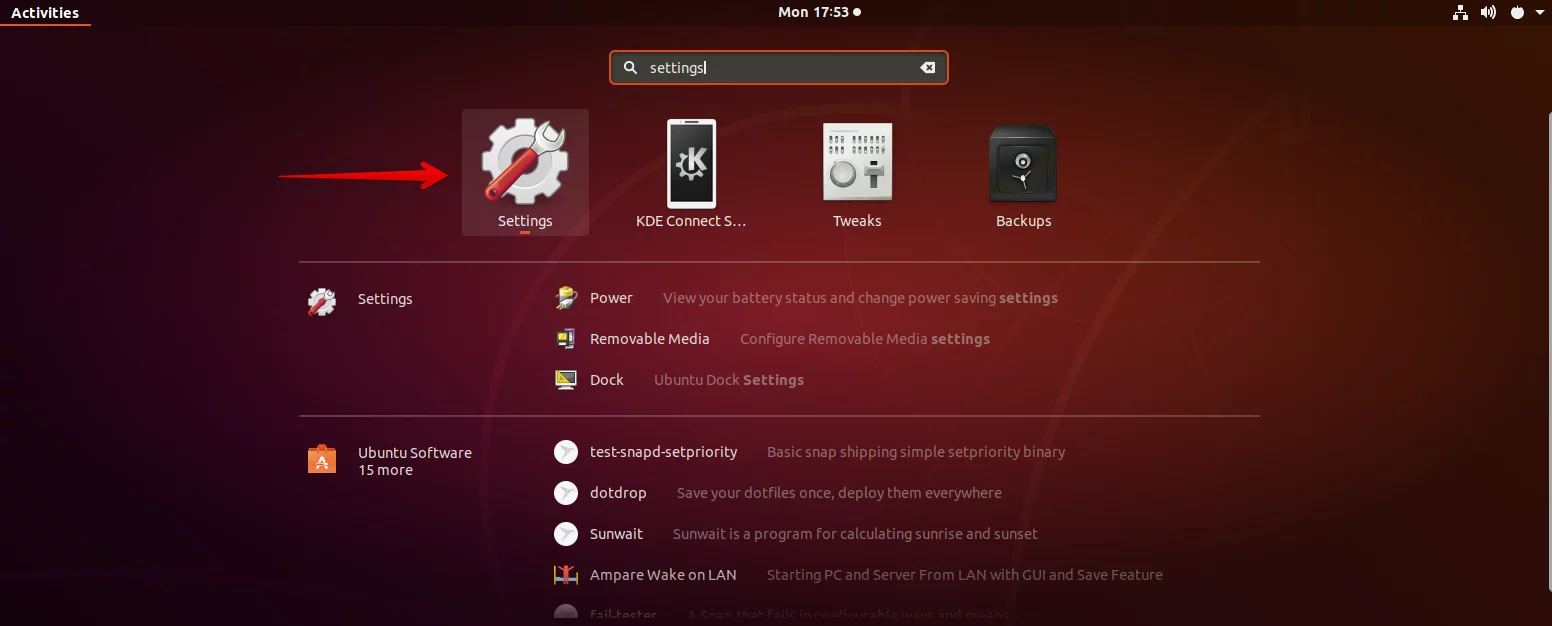The image size is (1552, 626).
Task: Click 'Ubuntu Dock Settings' description
Action: tap(729, 380)
